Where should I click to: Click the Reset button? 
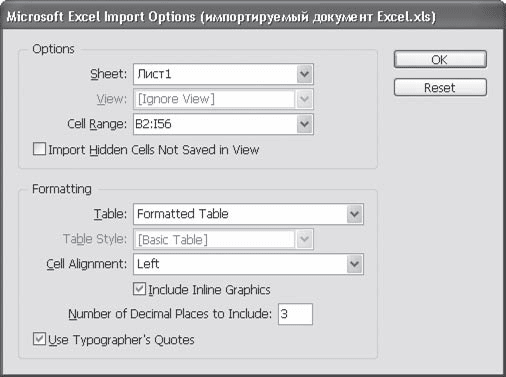pos(440,88)
